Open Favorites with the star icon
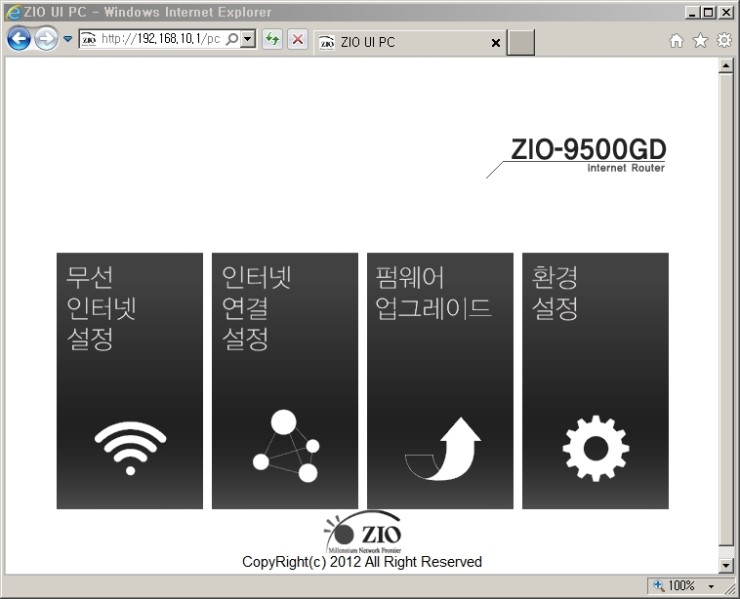The image size is (740, 599). [700, 41]
